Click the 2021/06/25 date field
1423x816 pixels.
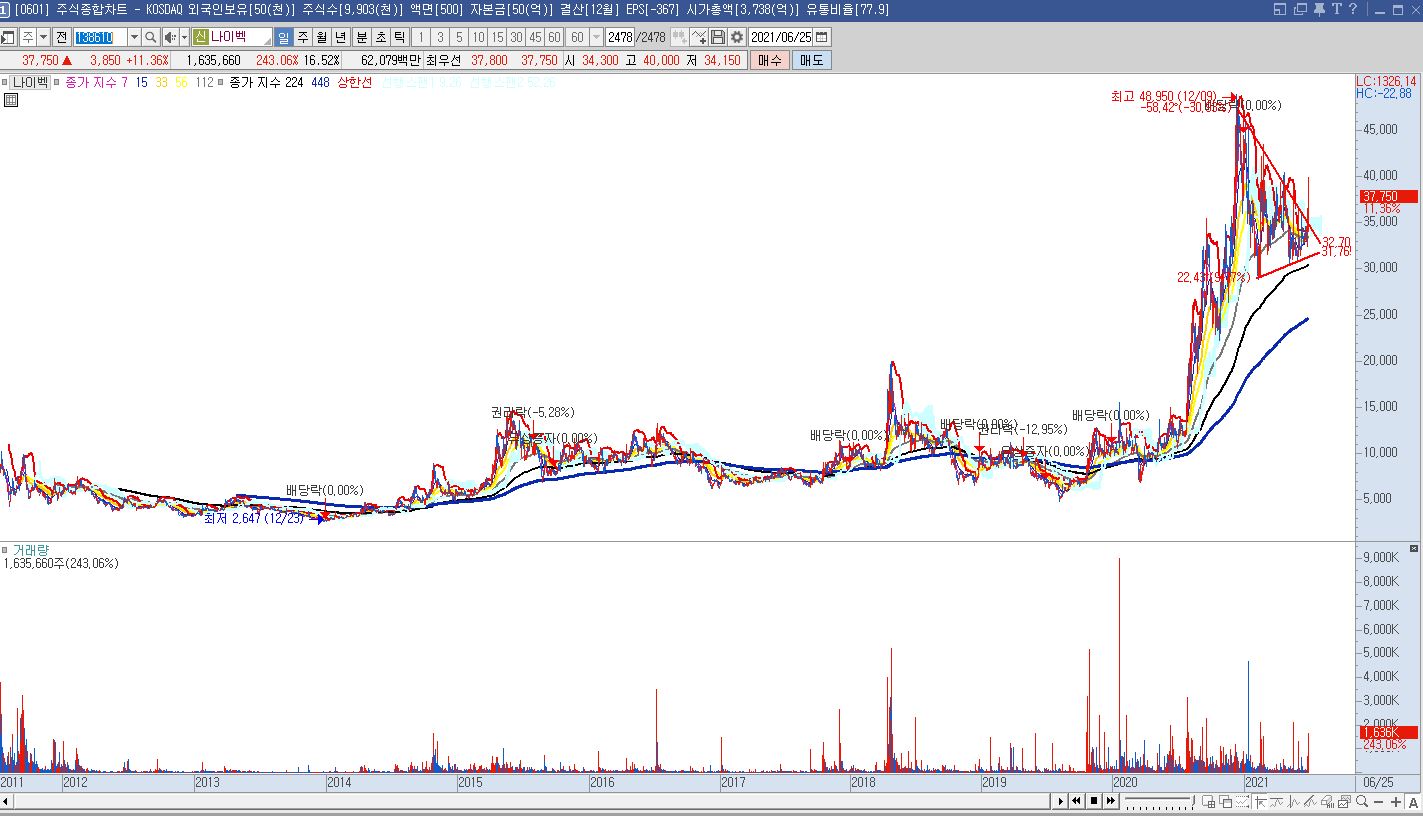coord(780,37)
